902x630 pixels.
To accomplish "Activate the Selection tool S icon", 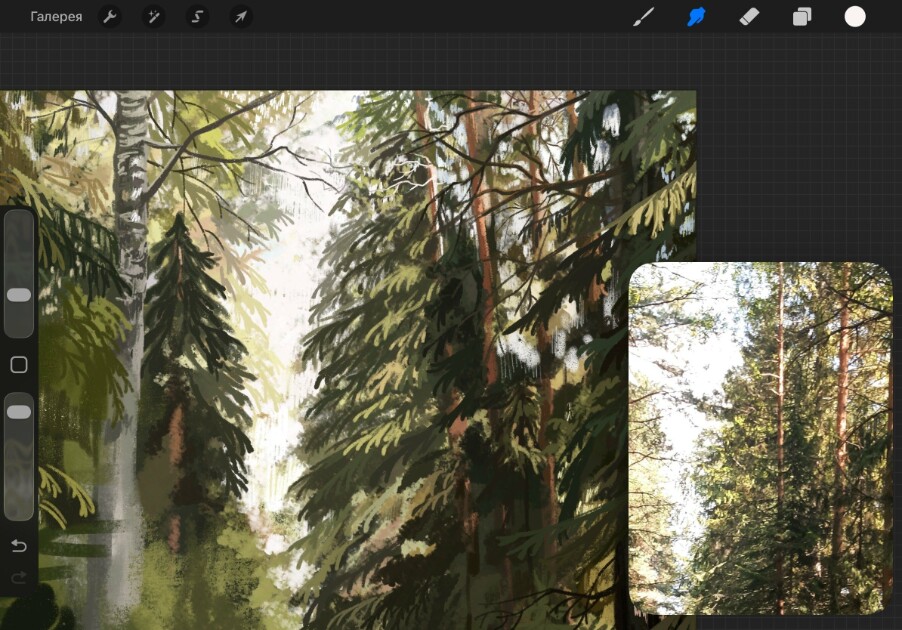I will tap(197, 17).
